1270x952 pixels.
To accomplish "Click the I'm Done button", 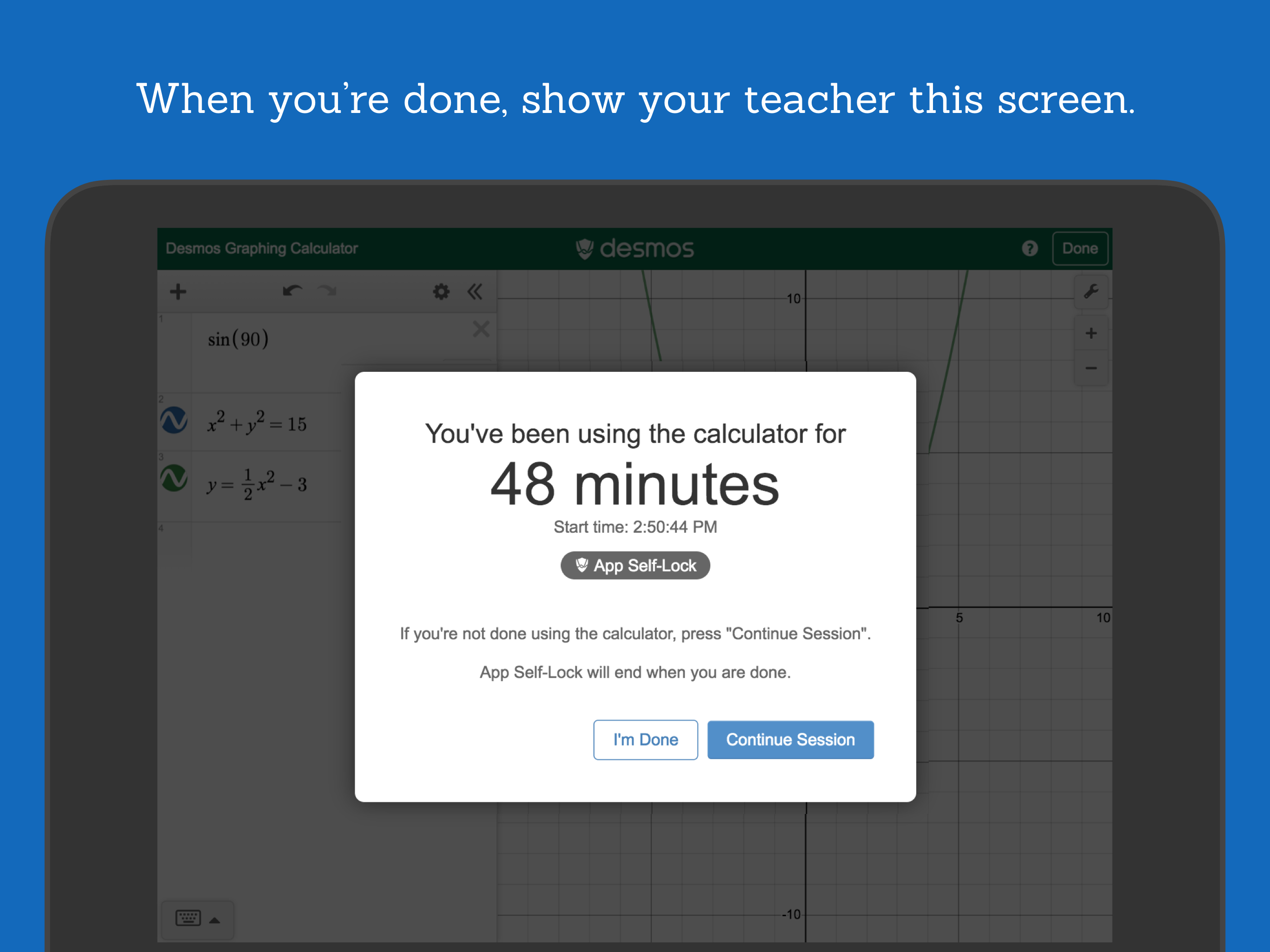I will 645,740.
